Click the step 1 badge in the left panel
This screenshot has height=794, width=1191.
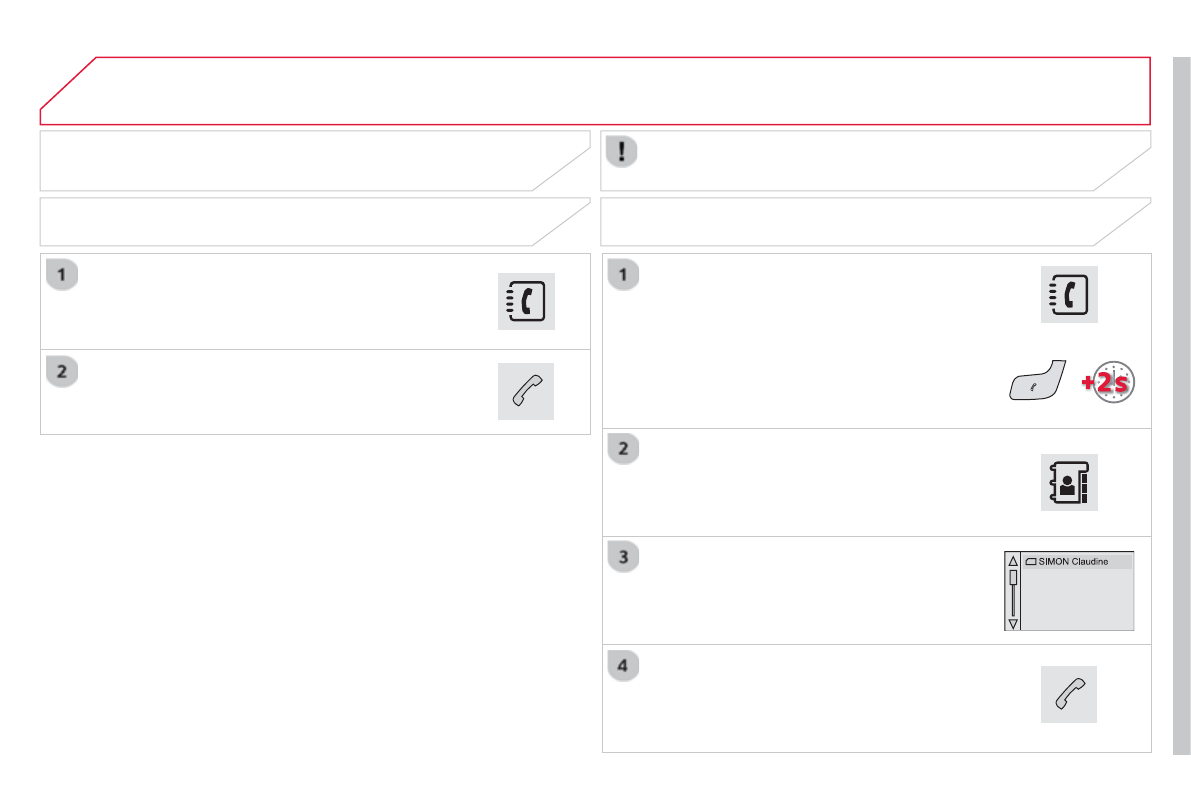(62, 275)
